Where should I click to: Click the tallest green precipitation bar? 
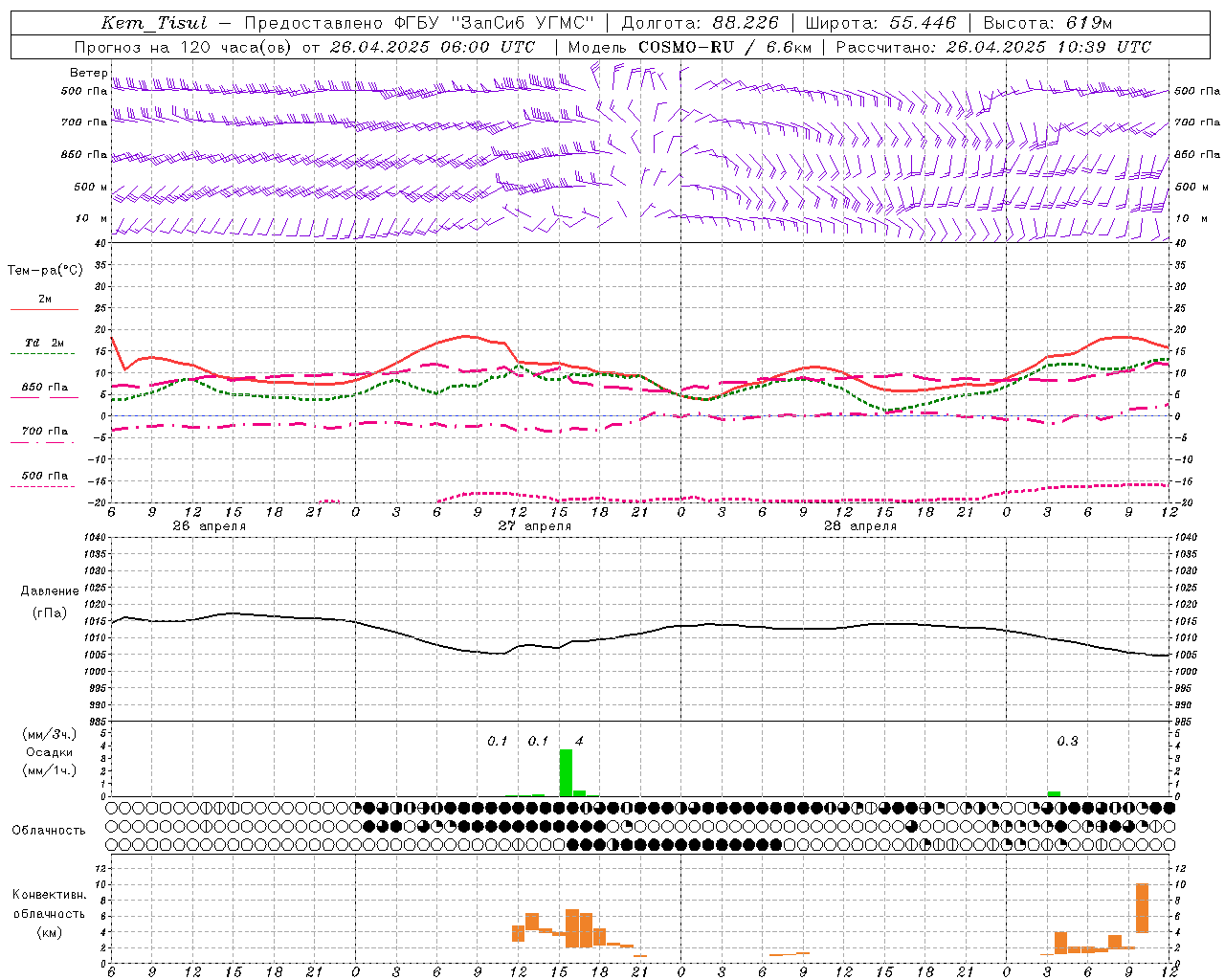coord(566,772)
